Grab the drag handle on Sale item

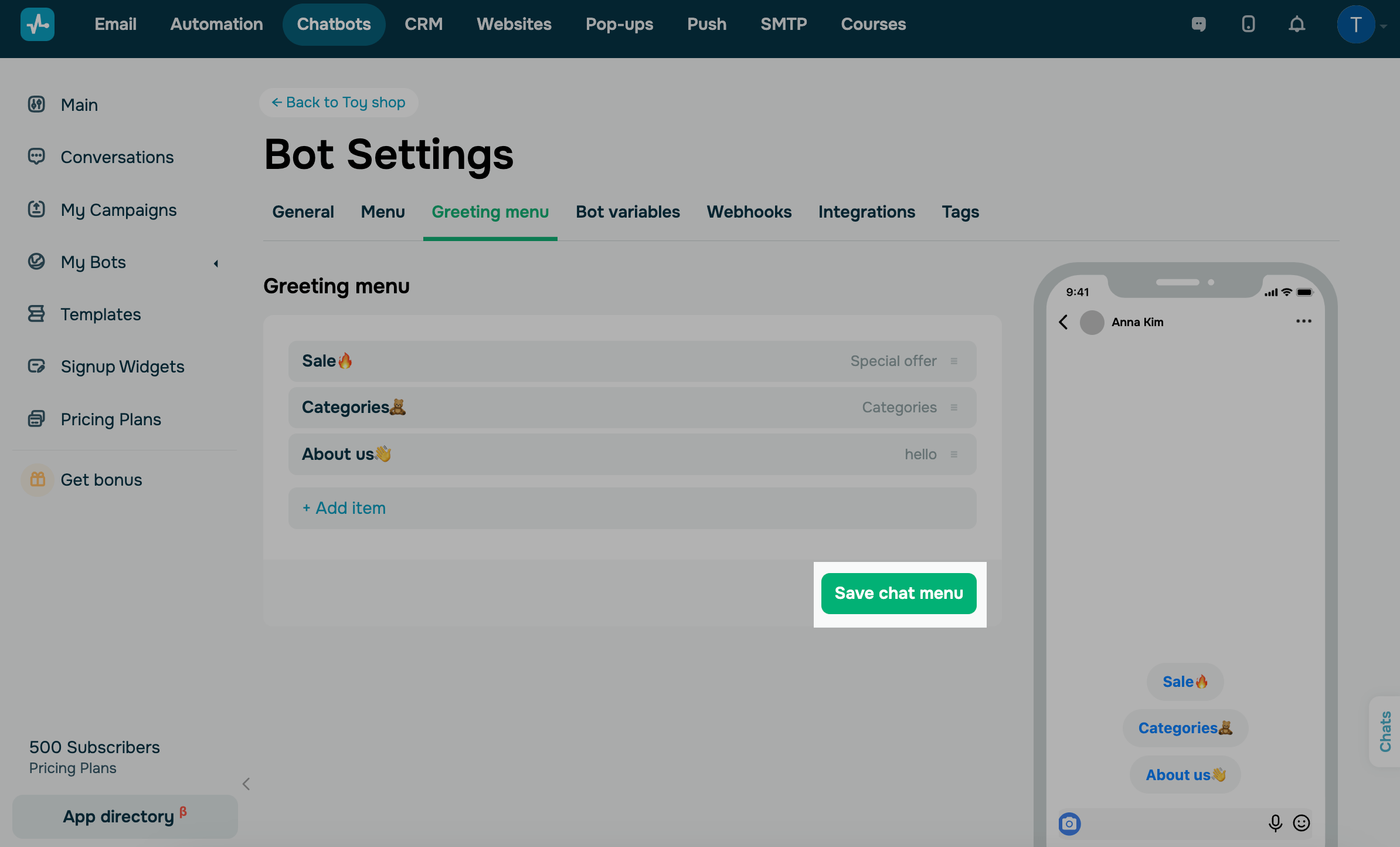[x=954, y=361]
